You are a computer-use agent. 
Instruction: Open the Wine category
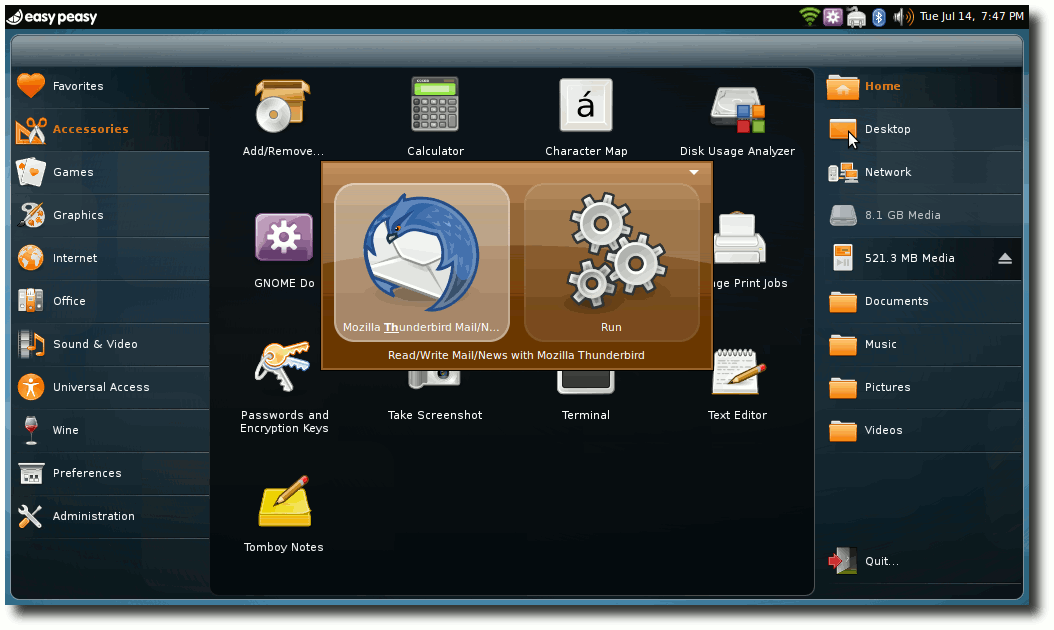pyautogui.click(x=111, y=430)
